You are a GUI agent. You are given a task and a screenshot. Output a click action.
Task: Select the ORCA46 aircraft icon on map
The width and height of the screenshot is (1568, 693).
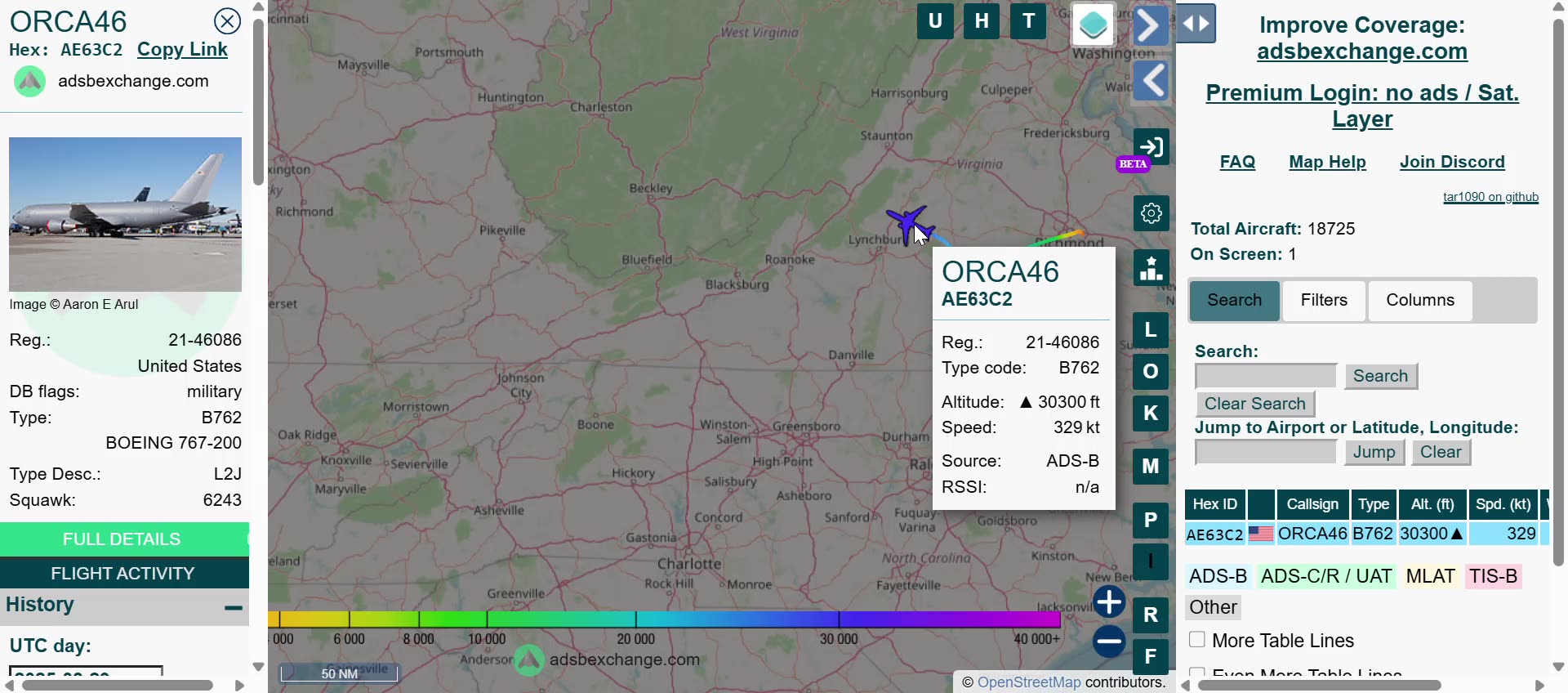coord(909,224)
